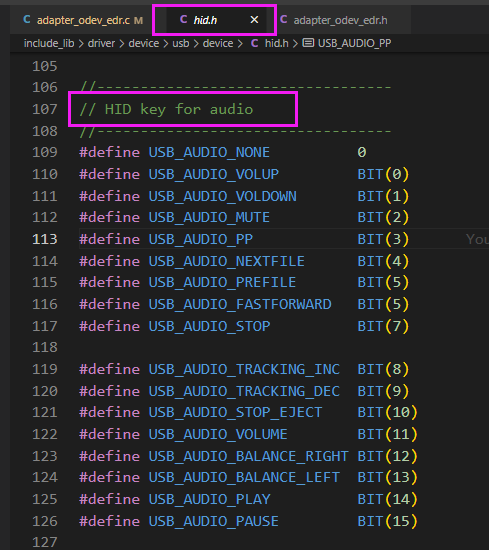The image size is (489, 550).
Task: Click line number 113 in the gutter
Action: click(x=45, y=239)
